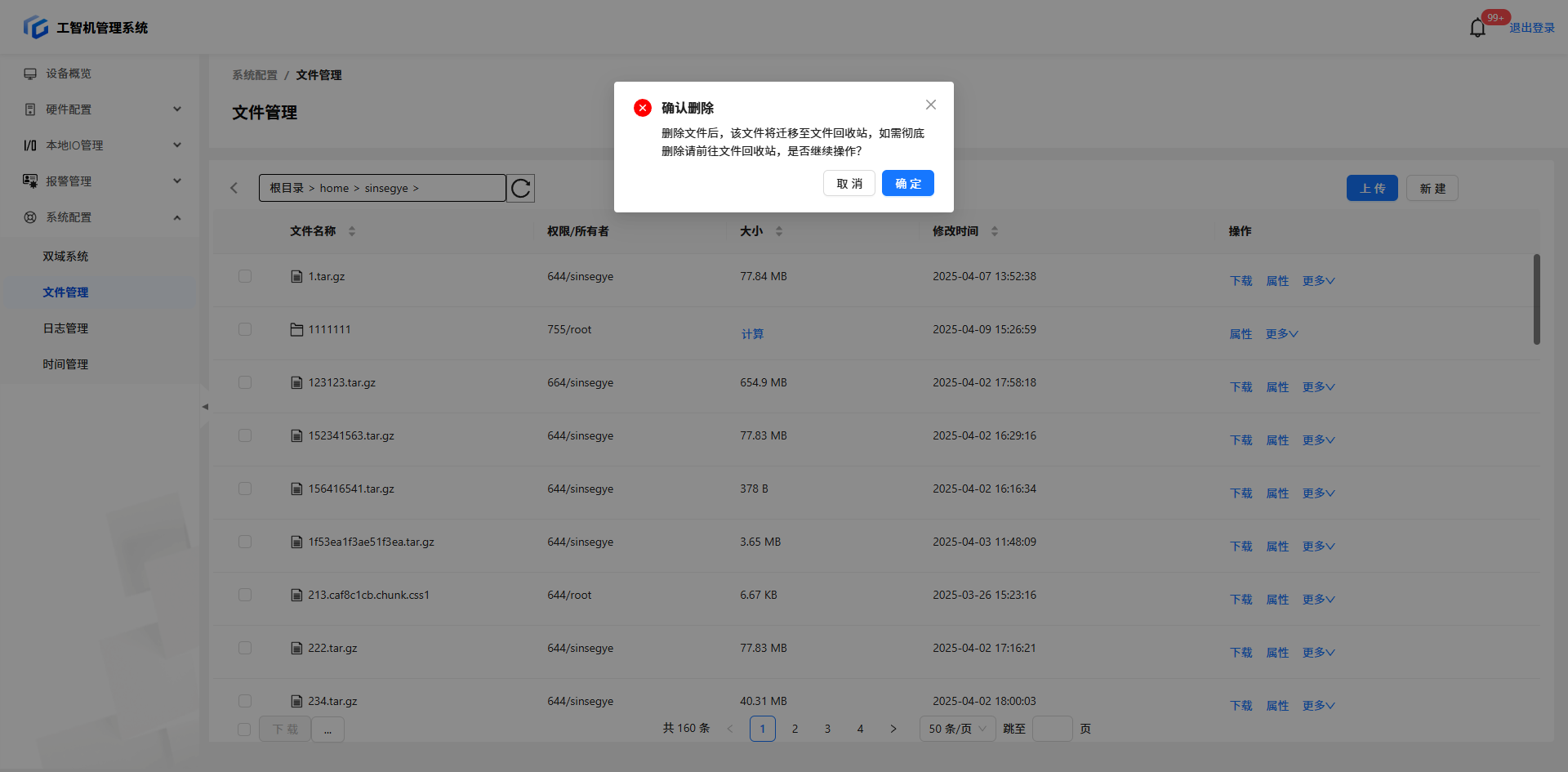Click 确定 to confirm deletion
Screen dimensions: 1568x772
click(x=907, y=184)
